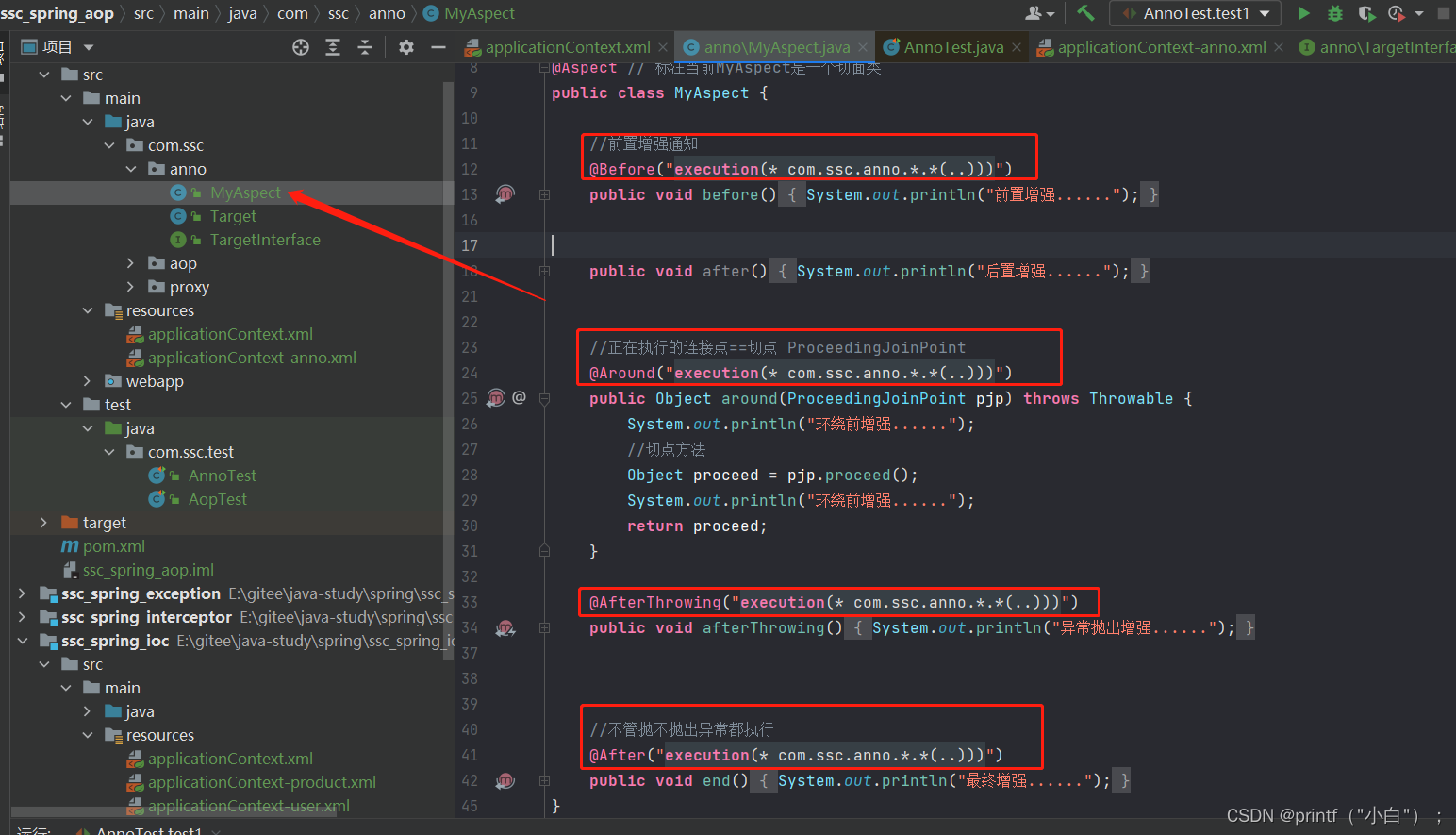Click the com.ssc package node
This screenshot has width=1456, height=835.
[x=175, y=145]
